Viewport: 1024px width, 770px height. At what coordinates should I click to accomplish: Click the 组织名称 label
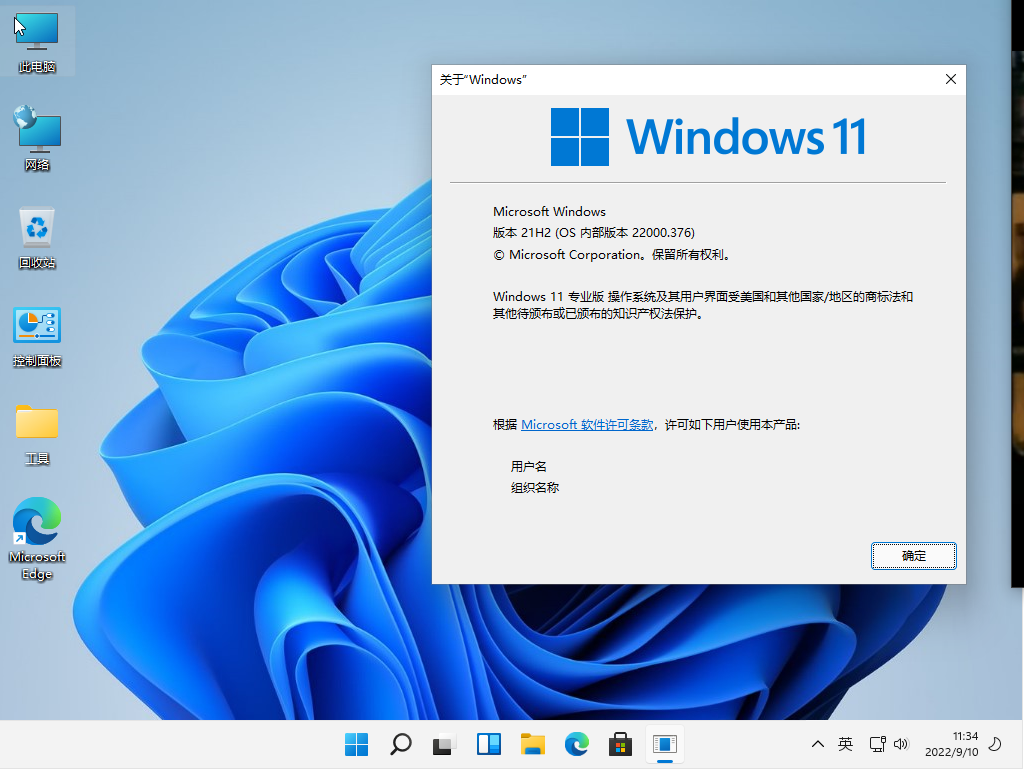535,487
